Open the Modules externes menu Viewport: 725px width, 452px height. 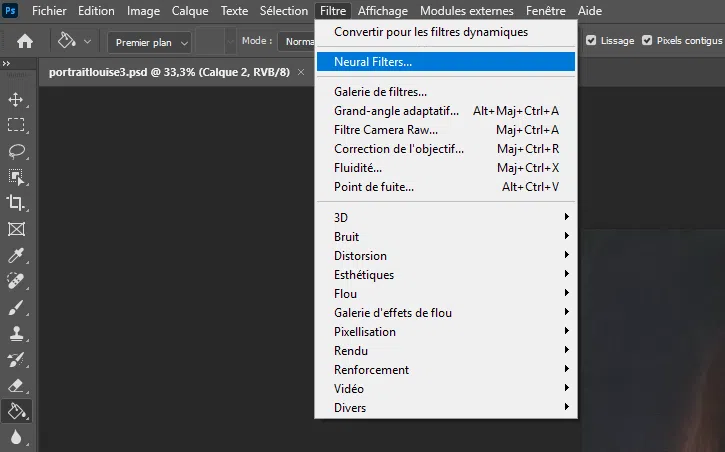tap(467, 11)
